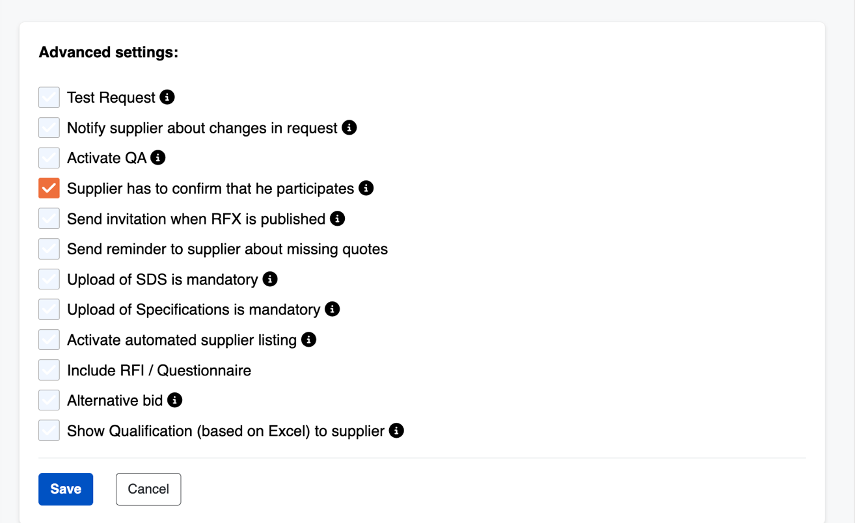
Task: Click info icon beside Send invitation when RFX published
Action: (x=337, y=219)
